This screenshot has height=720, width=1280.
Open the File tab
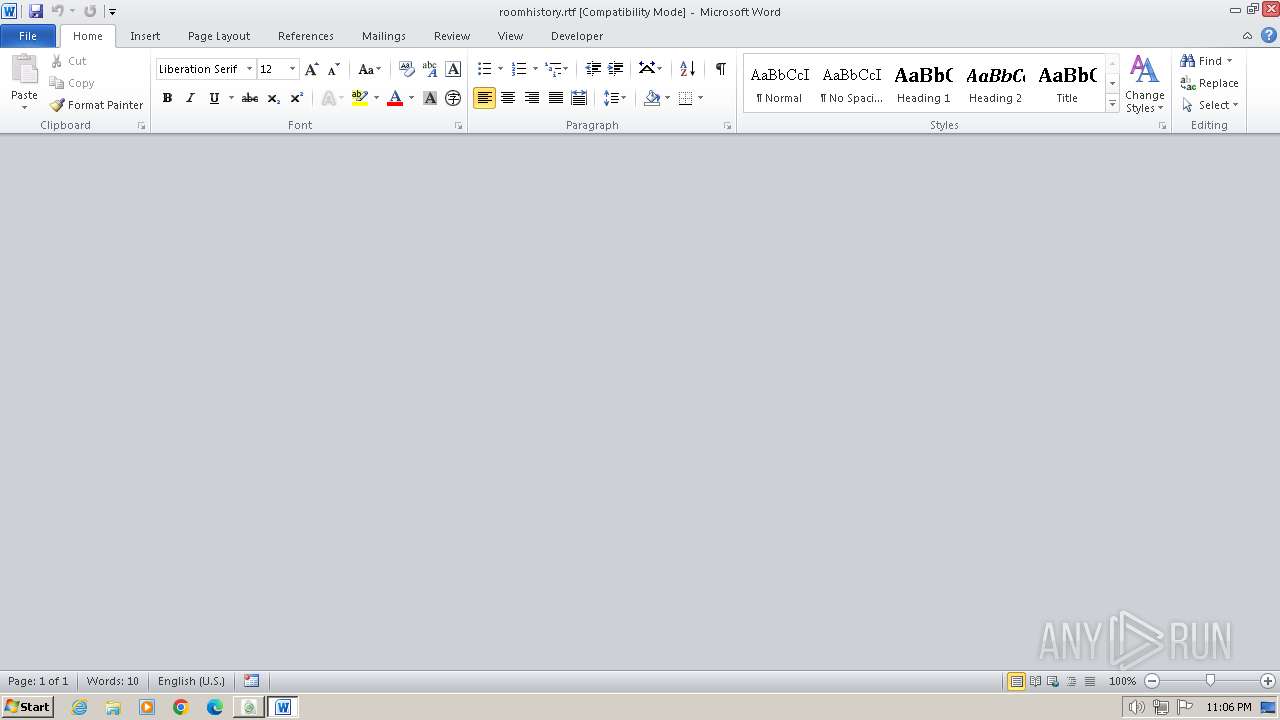coord(28,36)
